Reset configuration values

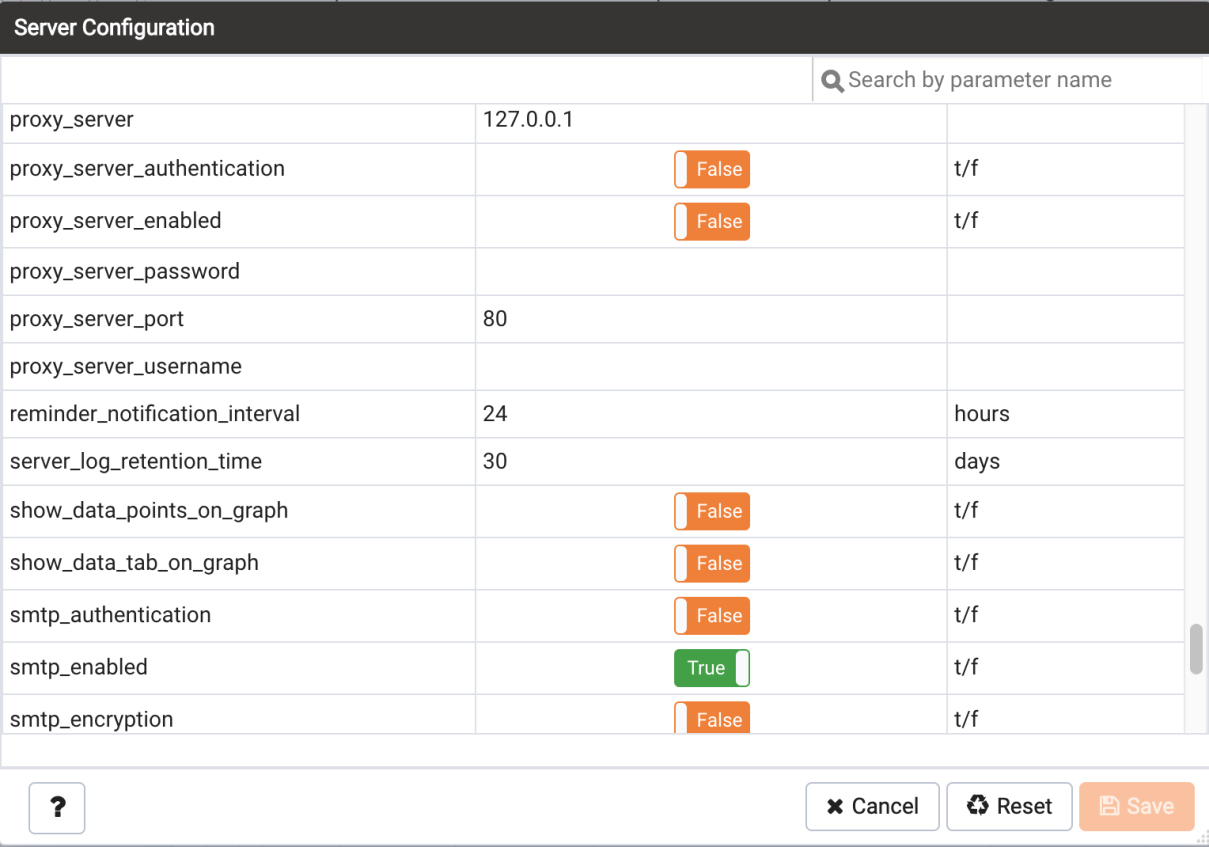click(1009, 807)
